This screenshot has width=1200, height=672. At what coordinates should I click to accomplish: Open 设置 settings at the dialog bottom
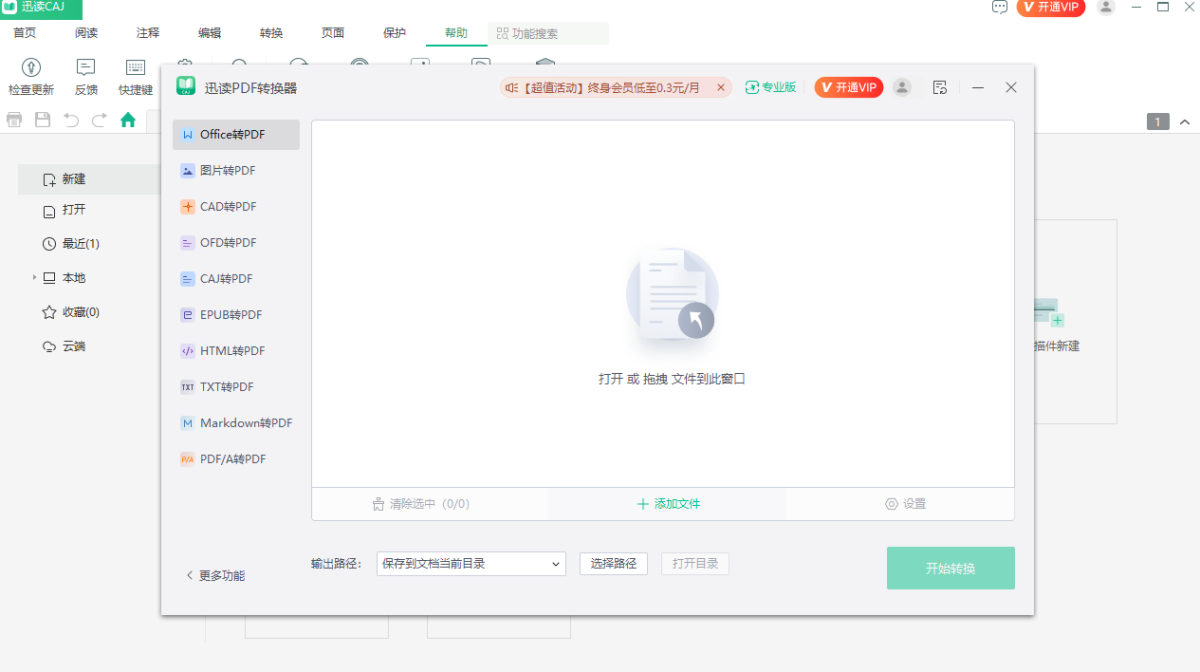pyautogui.click(x=906, y=504)
